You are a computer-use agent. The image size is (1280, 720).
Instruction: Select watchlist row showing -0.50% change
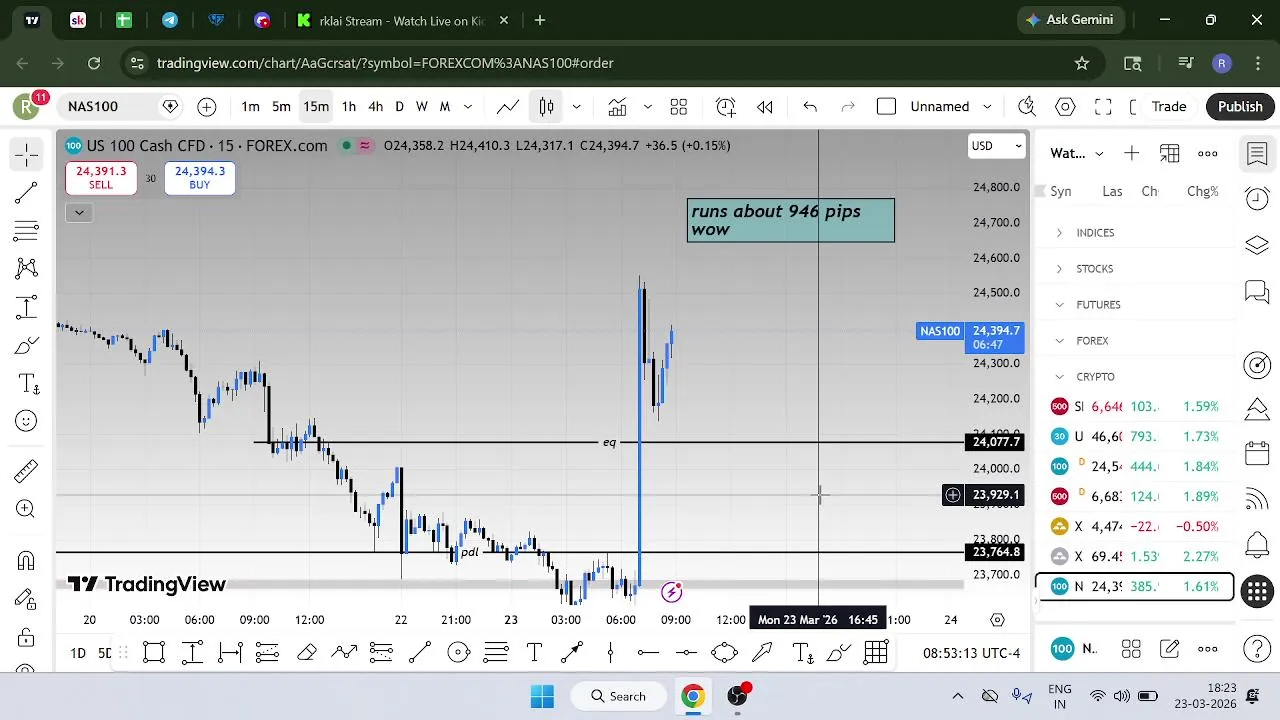(x=1136, y=527)
